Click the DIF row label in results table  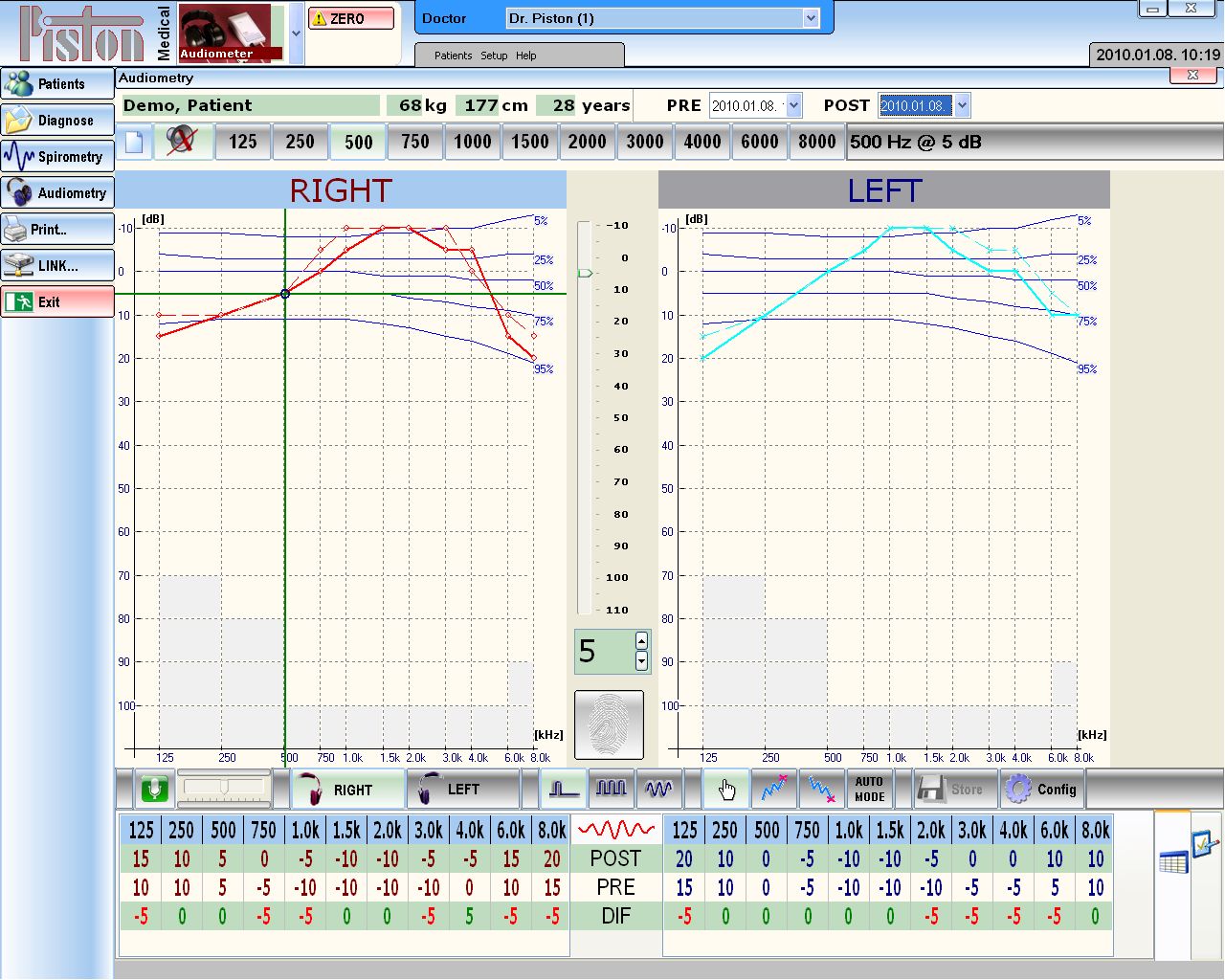pyautogui.click(x=615, y=916)
